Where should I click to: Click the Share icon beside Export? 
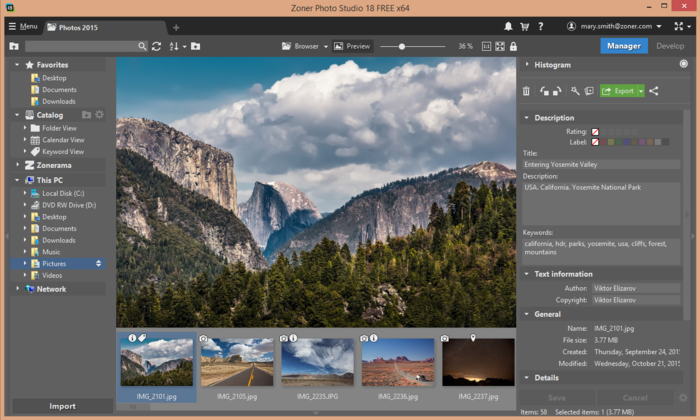(x=654, y=91)
